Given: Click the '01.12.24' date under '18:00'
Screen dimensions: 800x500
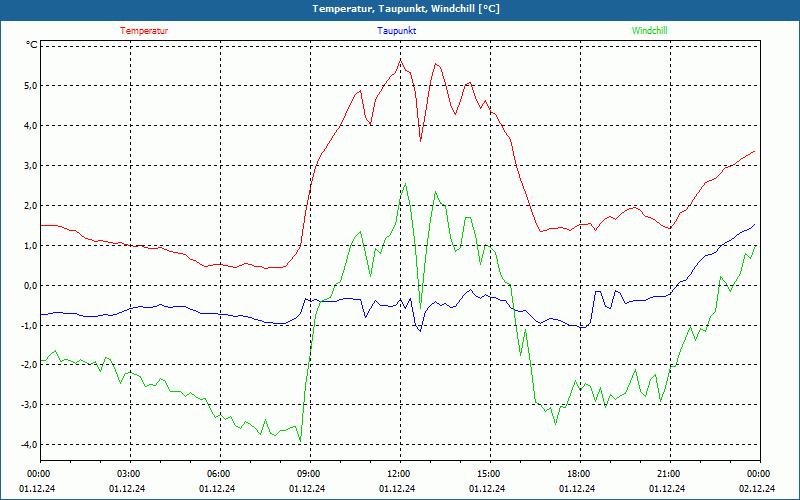Looking at the screenshot, I should pos(577,488).
